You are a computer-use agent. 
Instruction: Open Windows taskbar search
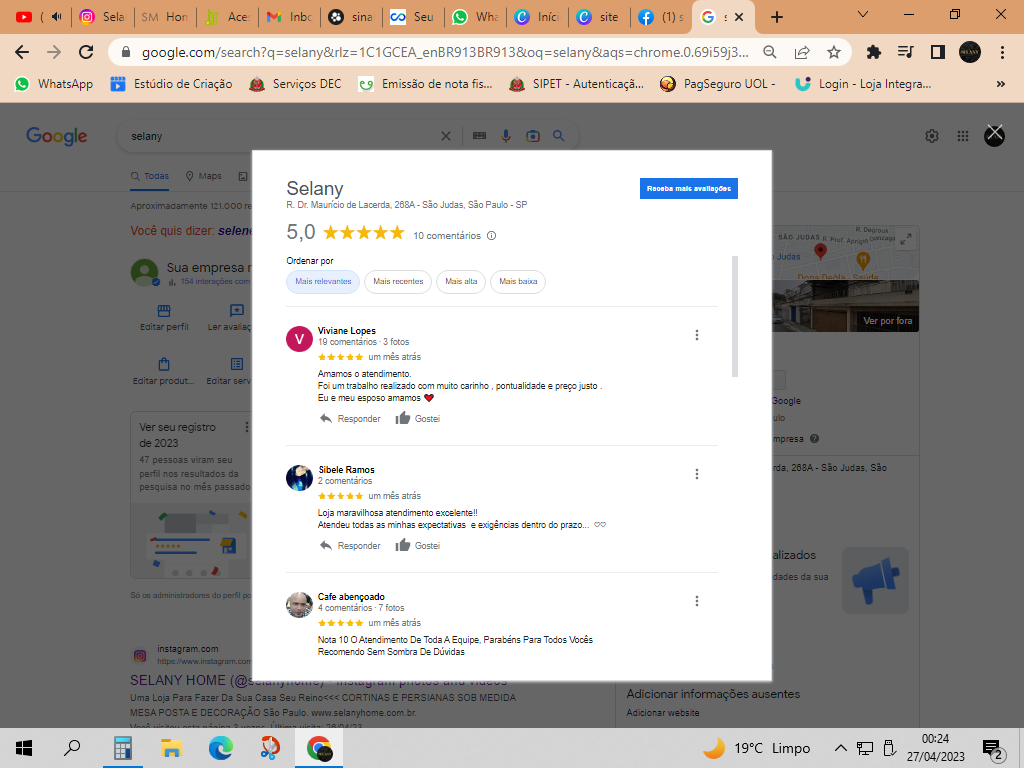72,748
